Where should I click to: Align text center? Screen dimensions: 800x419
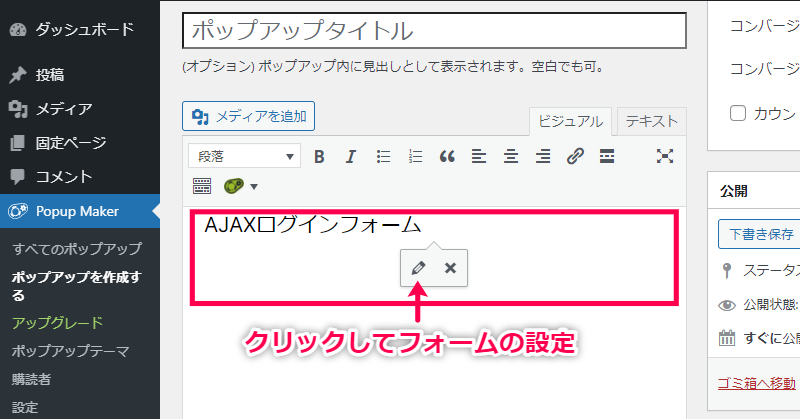pyautogui.click(x=511, y=156)
